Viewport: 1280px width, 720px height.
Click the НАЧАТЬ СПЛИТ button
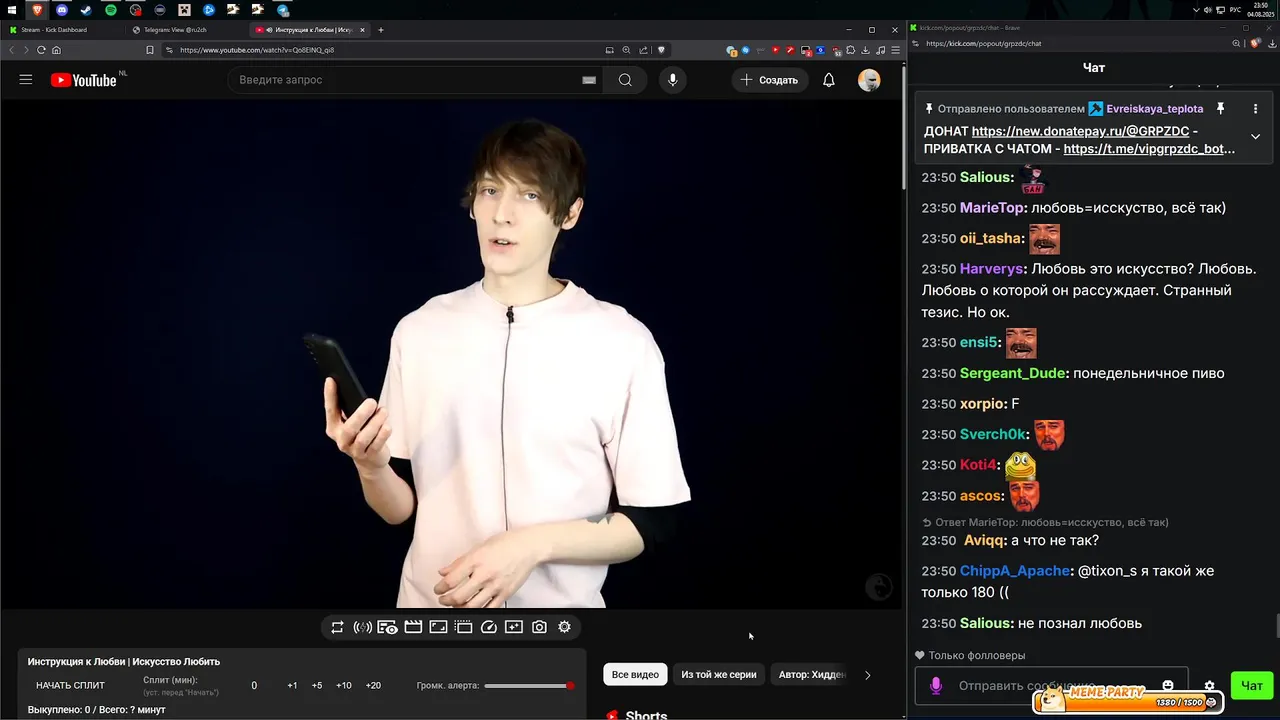click(70, 685)
